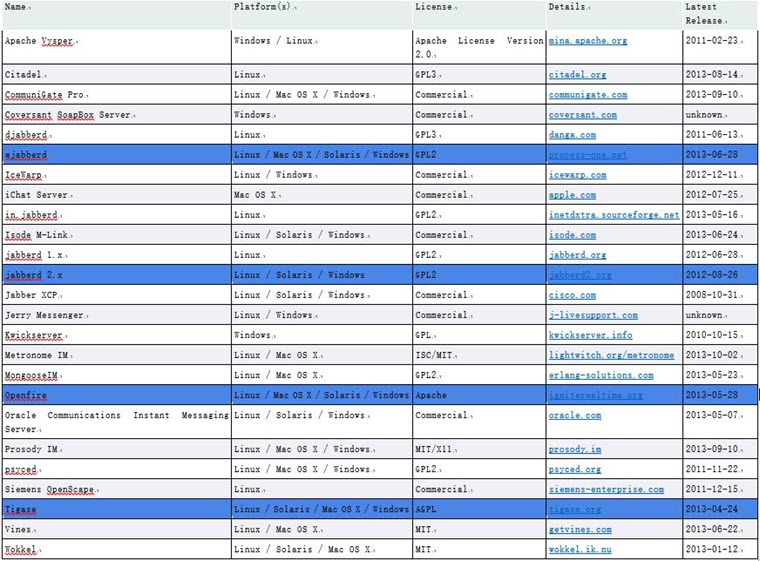This screenshot has width=760, height=561.
Task: Select the highlighted Tigase name cell
Action: [117, 510]
